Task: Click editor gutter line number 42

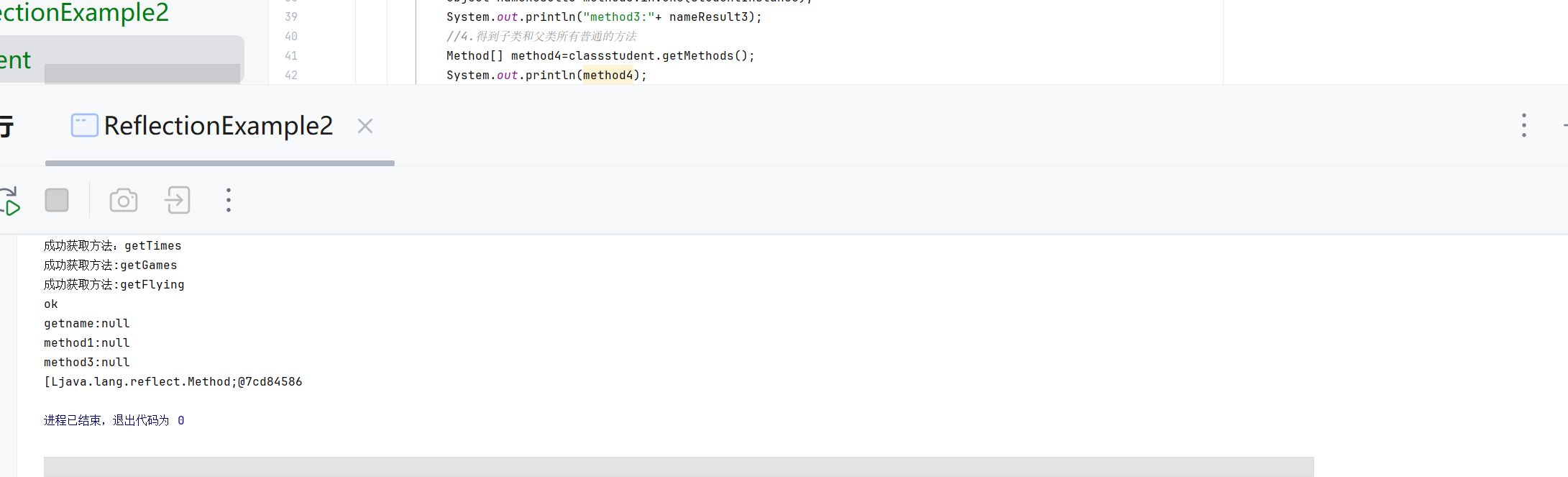Action: (x=291, y=75)
